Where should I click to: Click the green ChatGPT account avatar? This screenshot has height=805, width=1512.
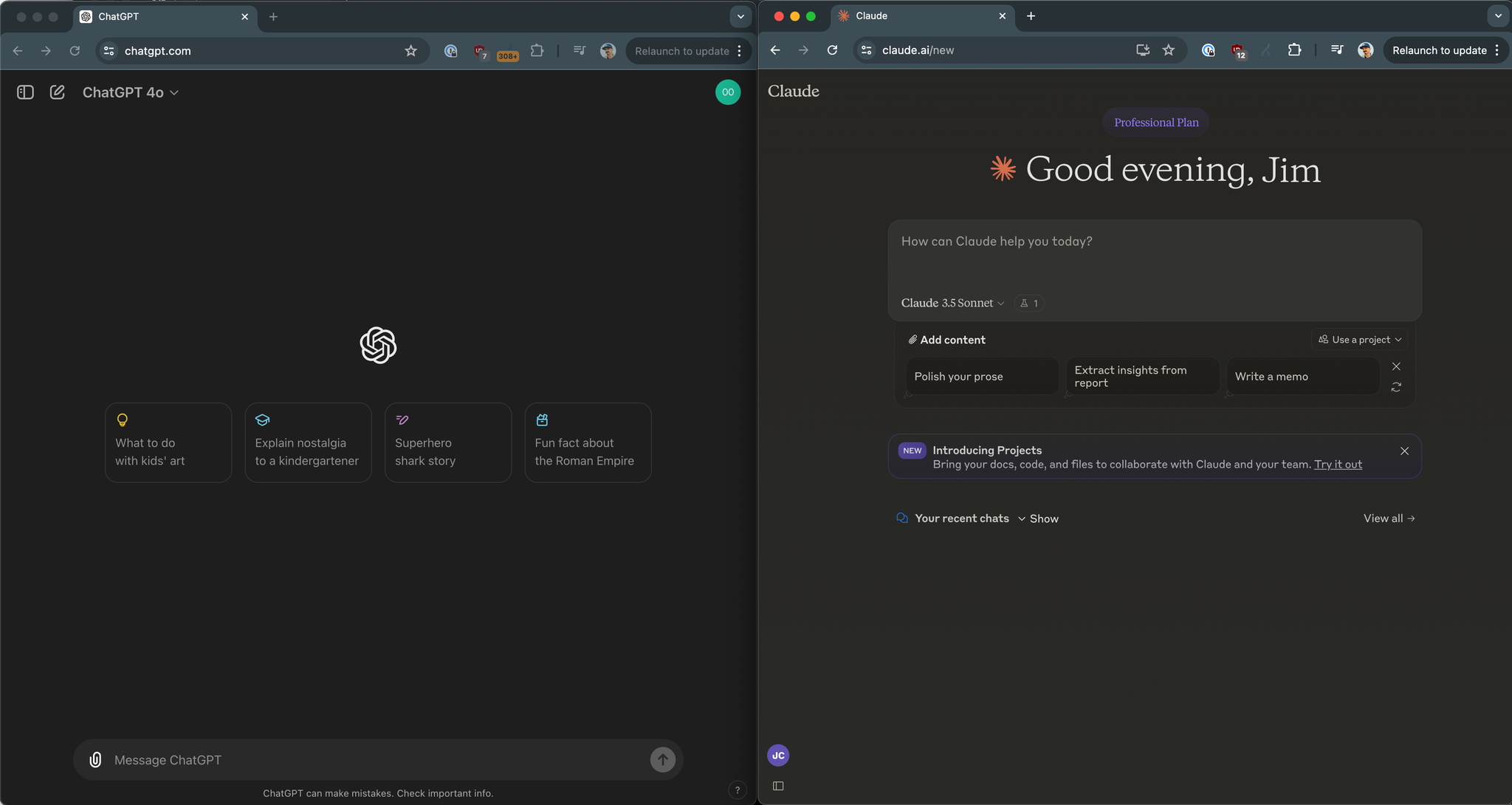click(x=727, y=92)
